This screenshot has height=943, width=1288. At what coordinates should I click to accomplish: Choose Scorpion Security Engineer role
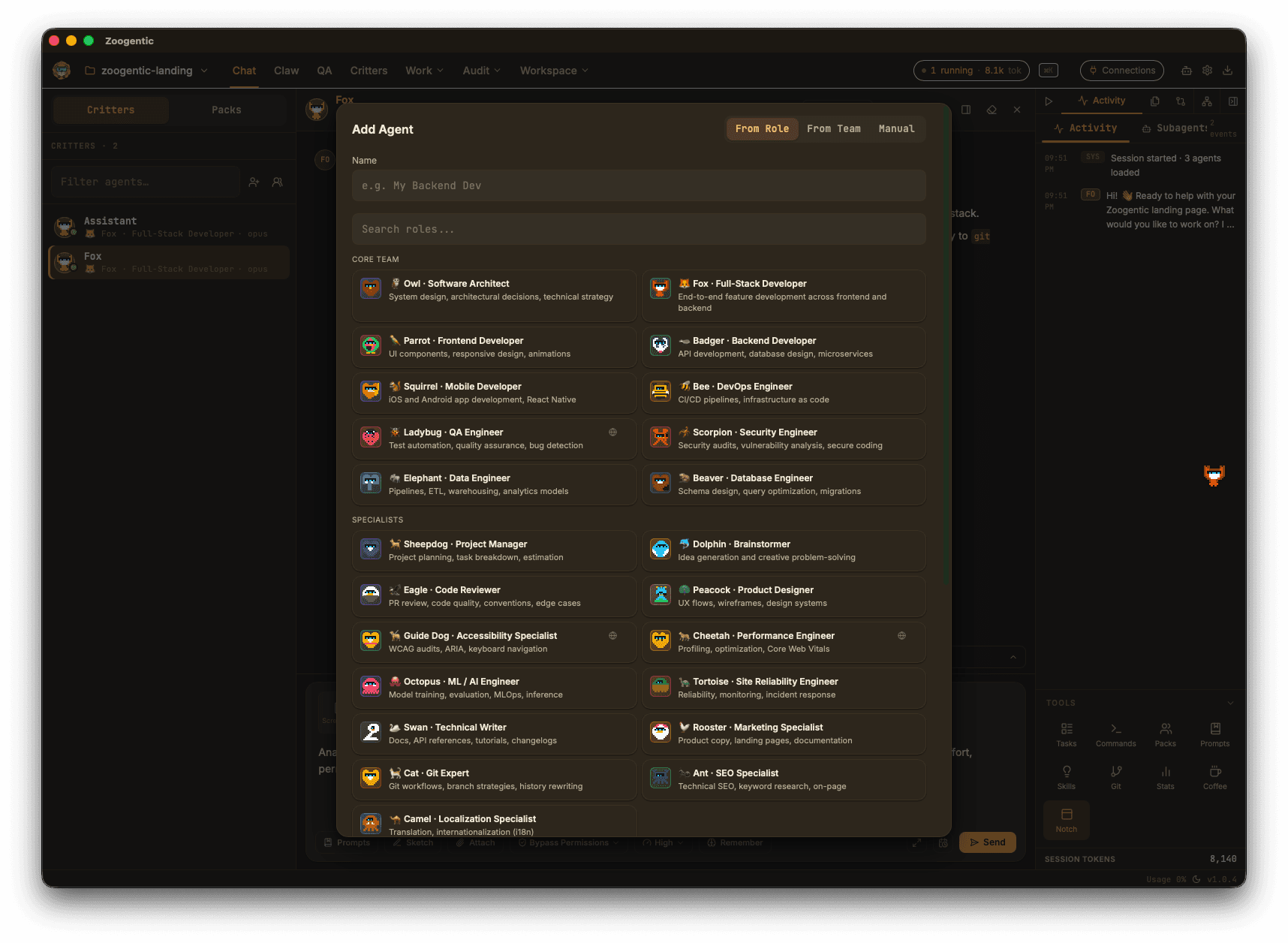pos(784,438)
